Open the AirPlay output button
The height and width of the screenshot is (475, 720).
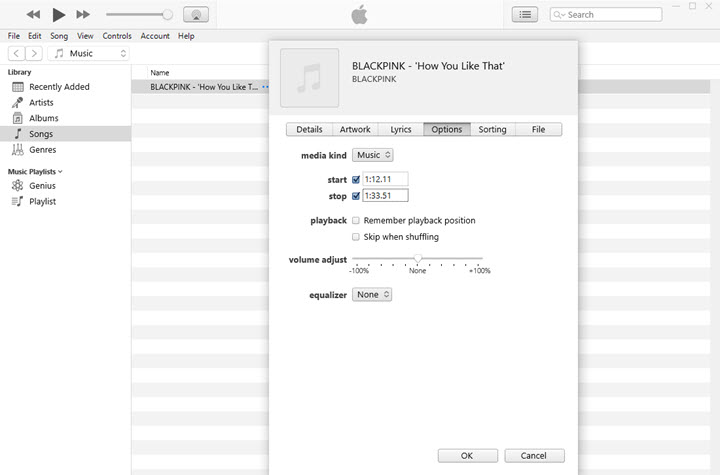tap(196, 15)
